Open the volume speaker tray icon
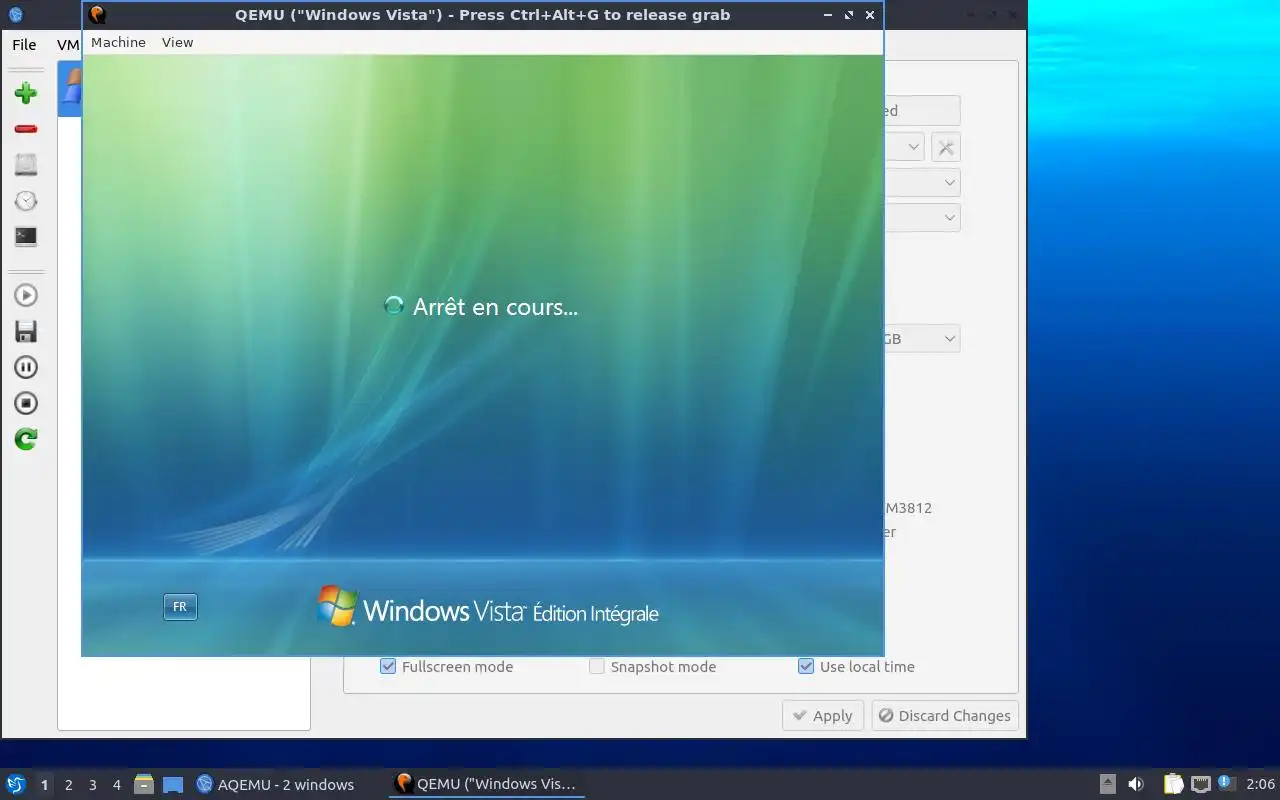The image size is (1280, 800). pos(1136,784)
